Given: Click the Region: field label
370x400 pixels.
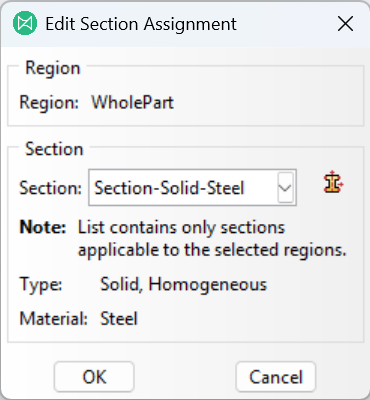Looking at the screenshot, I should 49,102.
